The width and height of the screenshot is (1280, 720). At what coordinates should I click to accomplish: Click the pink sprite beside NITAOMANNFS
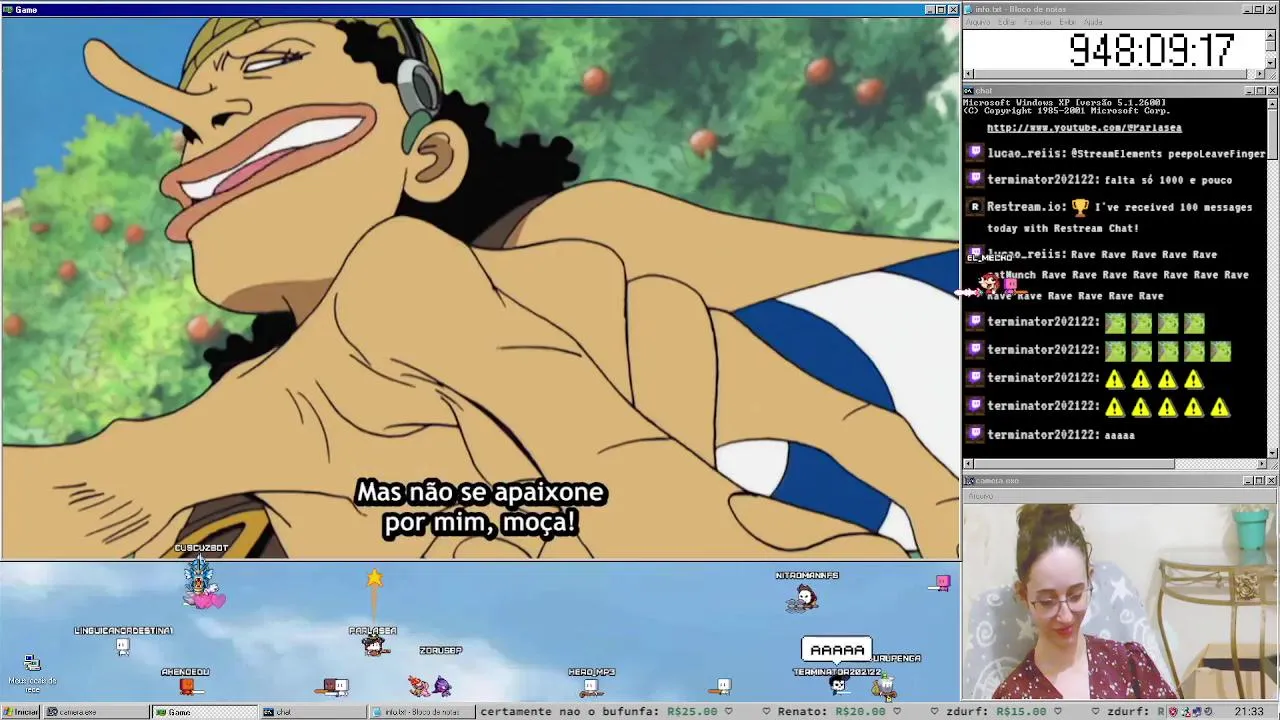942,582
